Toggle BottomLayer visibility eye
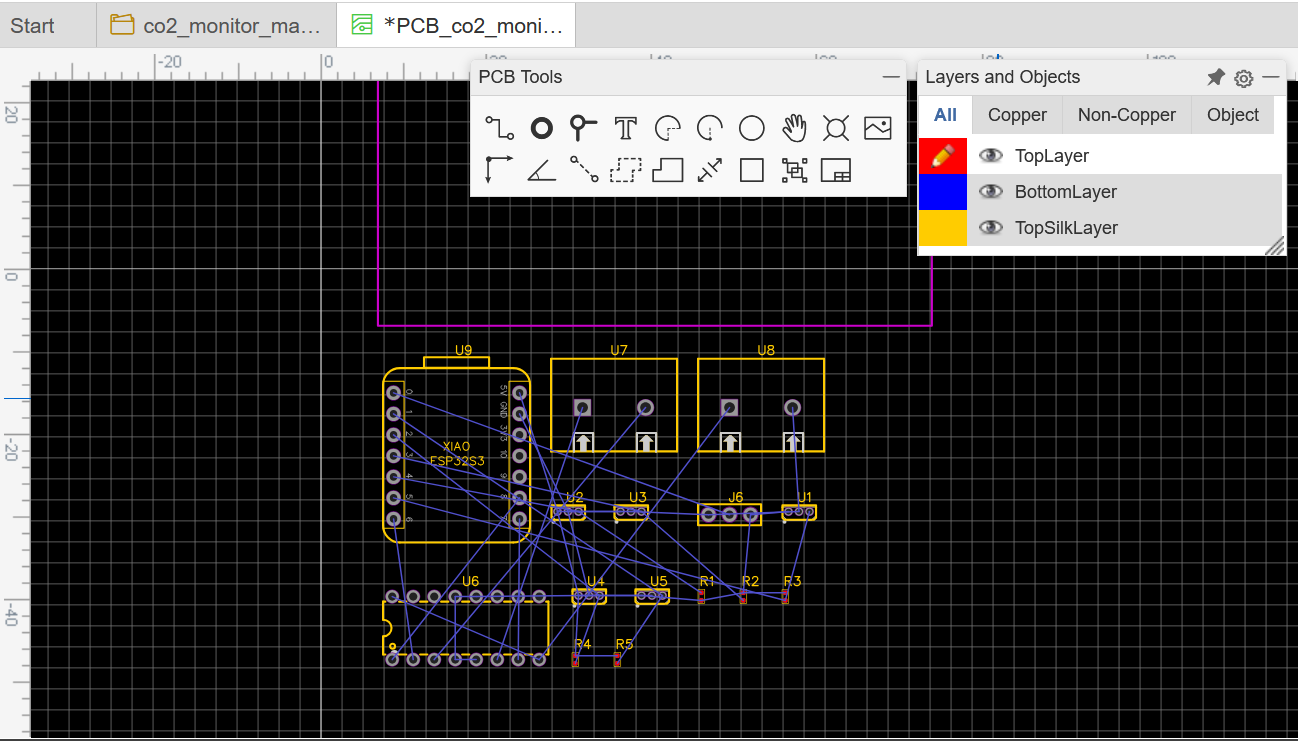Screen dimensions: 1298x741 (990, 191)
